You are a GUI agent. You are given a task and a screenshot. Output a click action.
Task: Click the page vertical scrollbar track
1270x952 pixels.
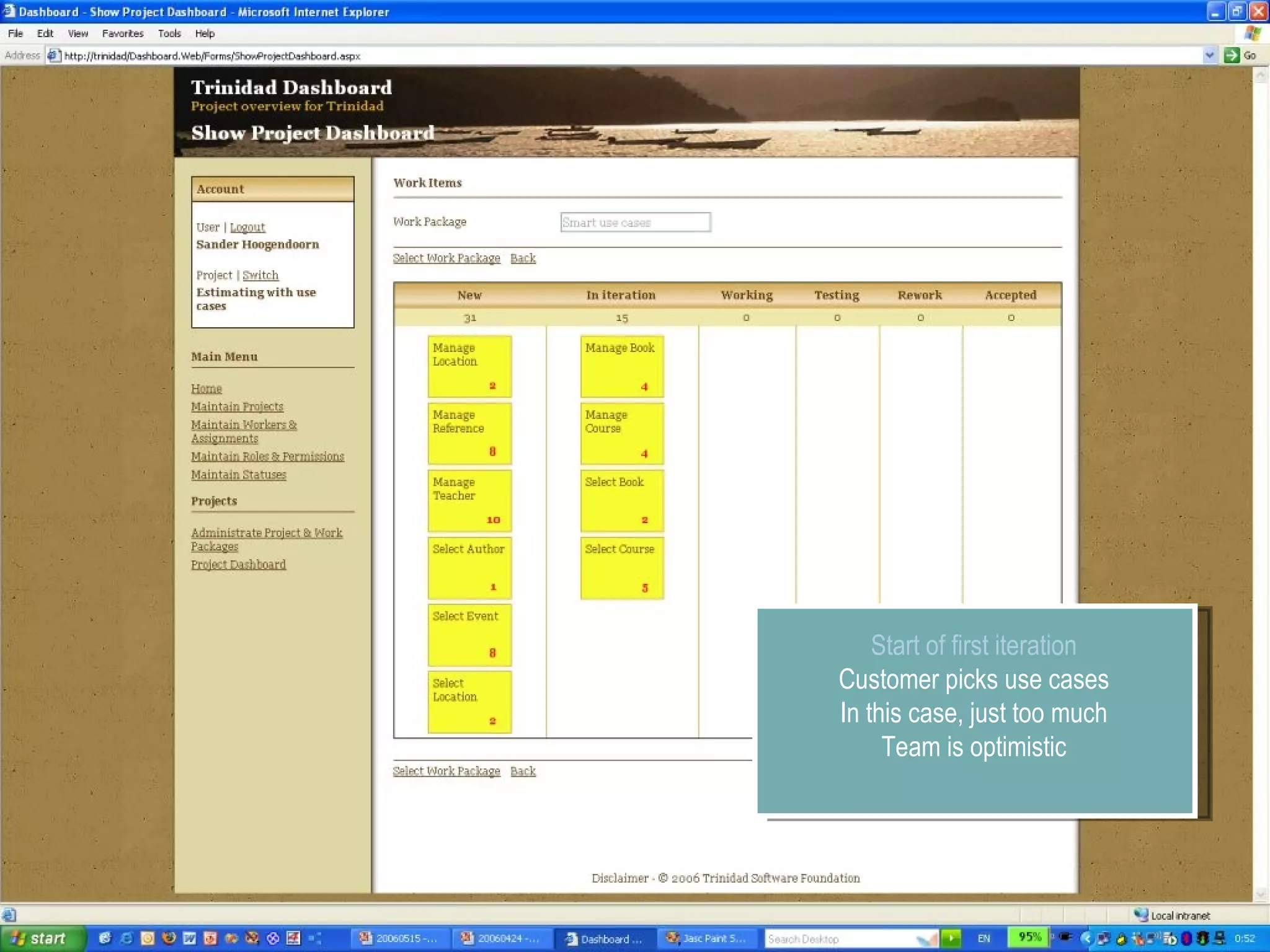(x=1260, y=483)
